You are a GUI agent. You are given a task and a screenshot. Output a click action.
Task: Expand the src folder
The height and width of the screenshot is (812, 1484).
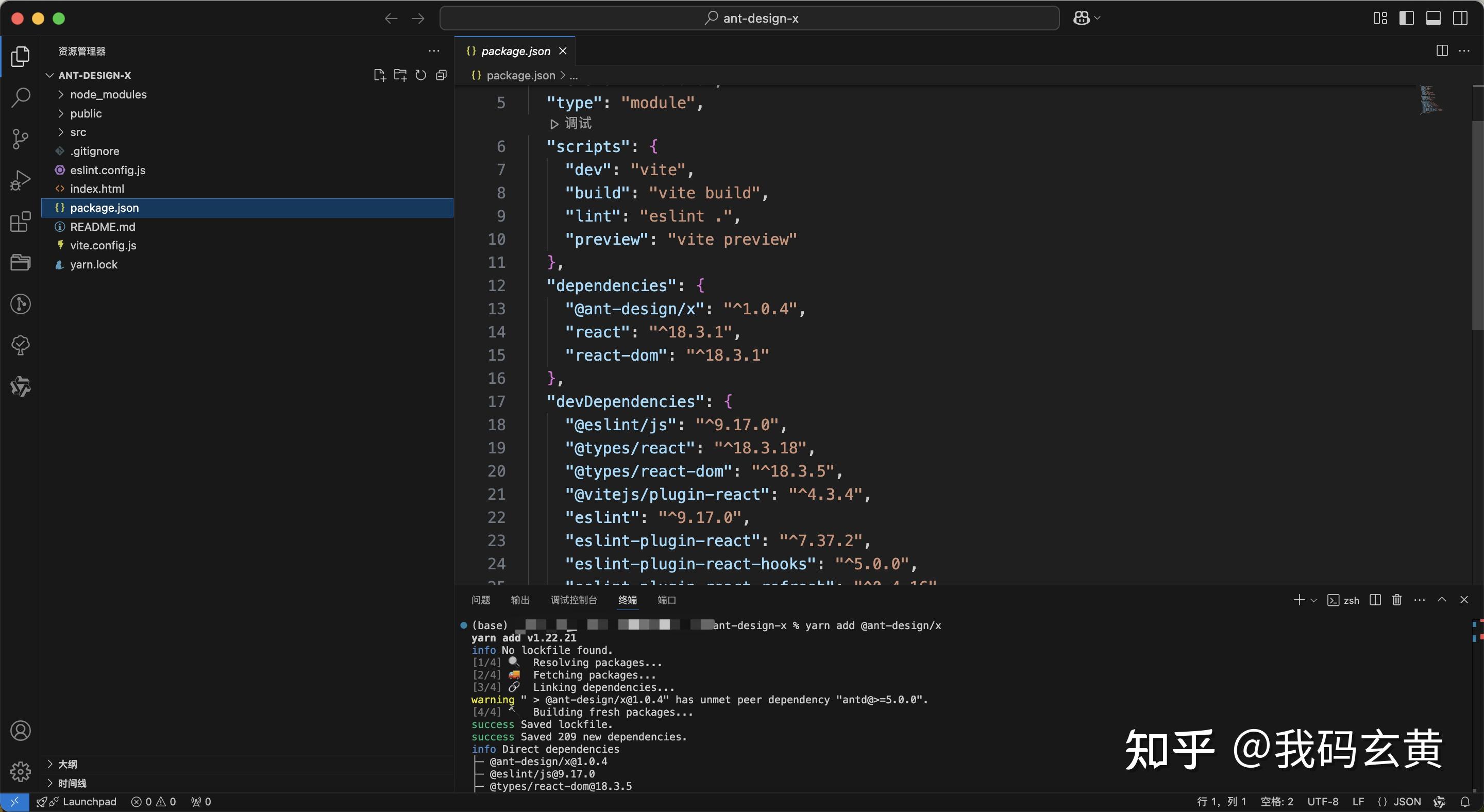[78, 132]
